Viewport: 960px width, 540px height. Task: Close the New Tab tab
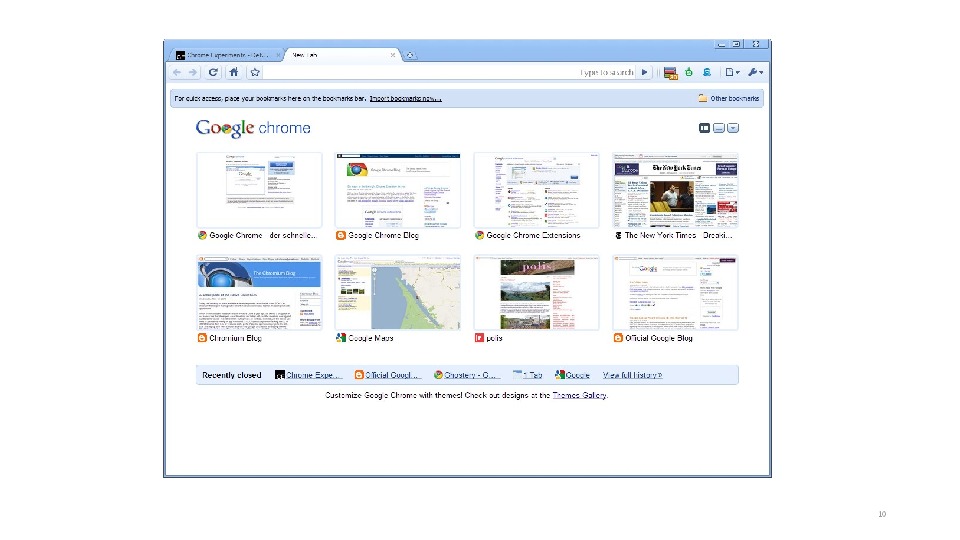click(393, 55)
